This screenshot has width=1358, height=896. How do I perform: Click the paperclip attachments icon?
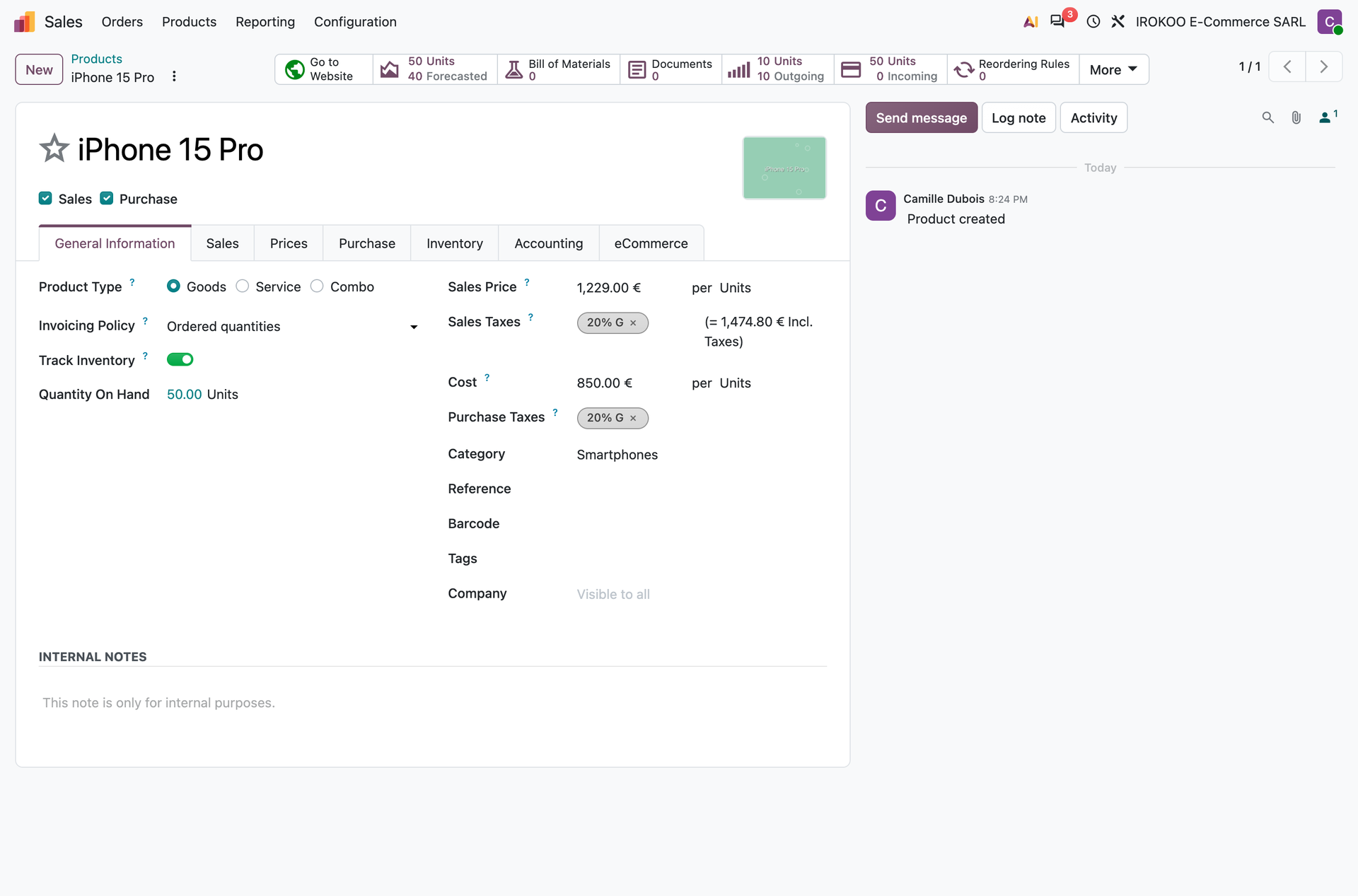click(1296, 117)
